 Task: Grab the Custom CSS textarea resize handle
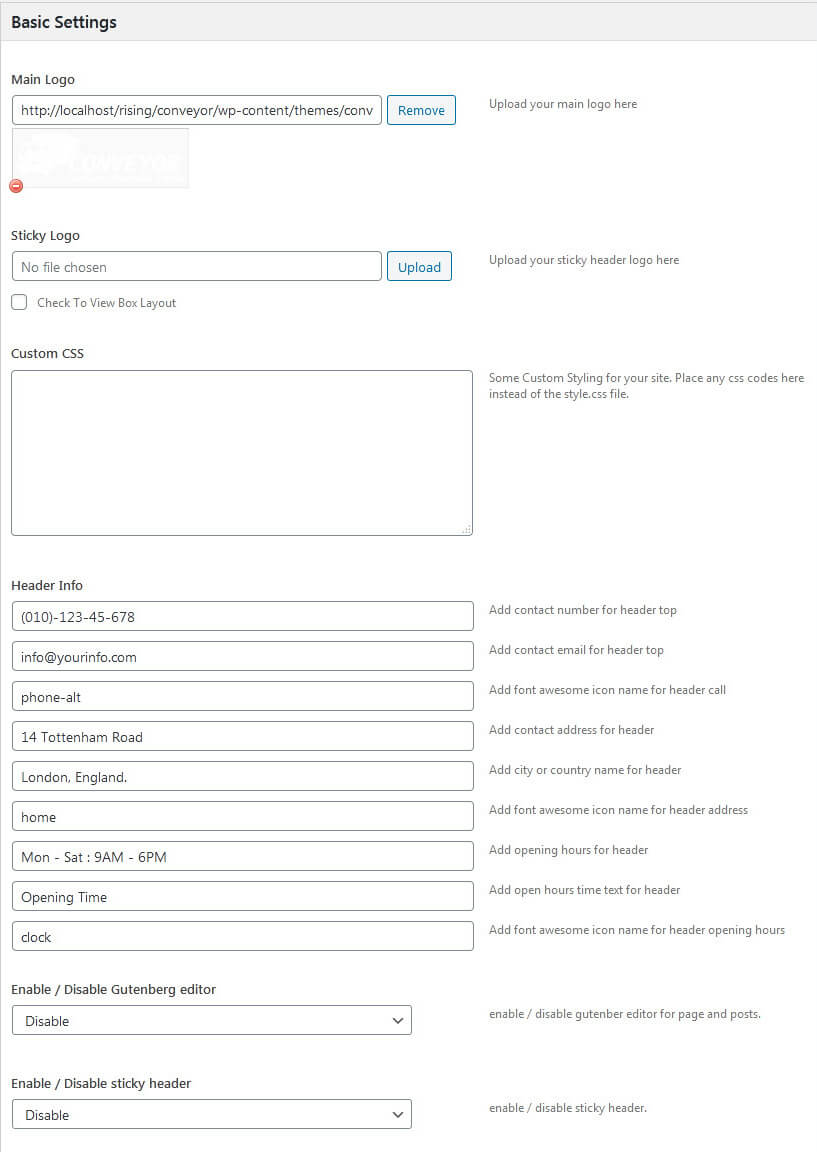point(467,530)
